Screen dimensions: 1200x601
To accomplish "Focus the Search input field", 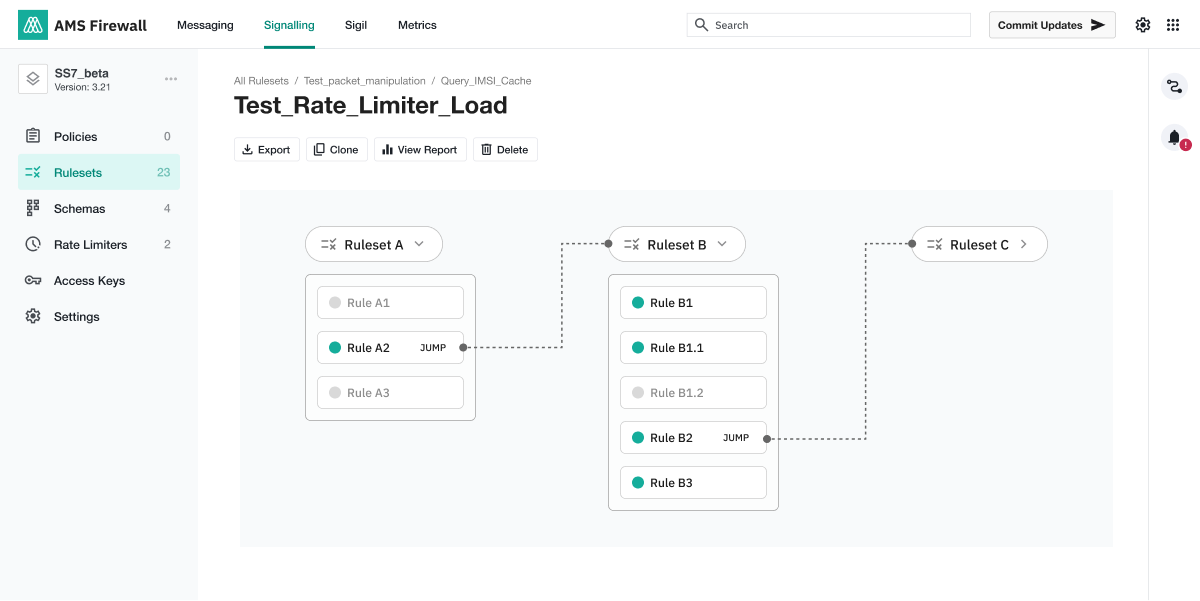I will pos(829,25).
